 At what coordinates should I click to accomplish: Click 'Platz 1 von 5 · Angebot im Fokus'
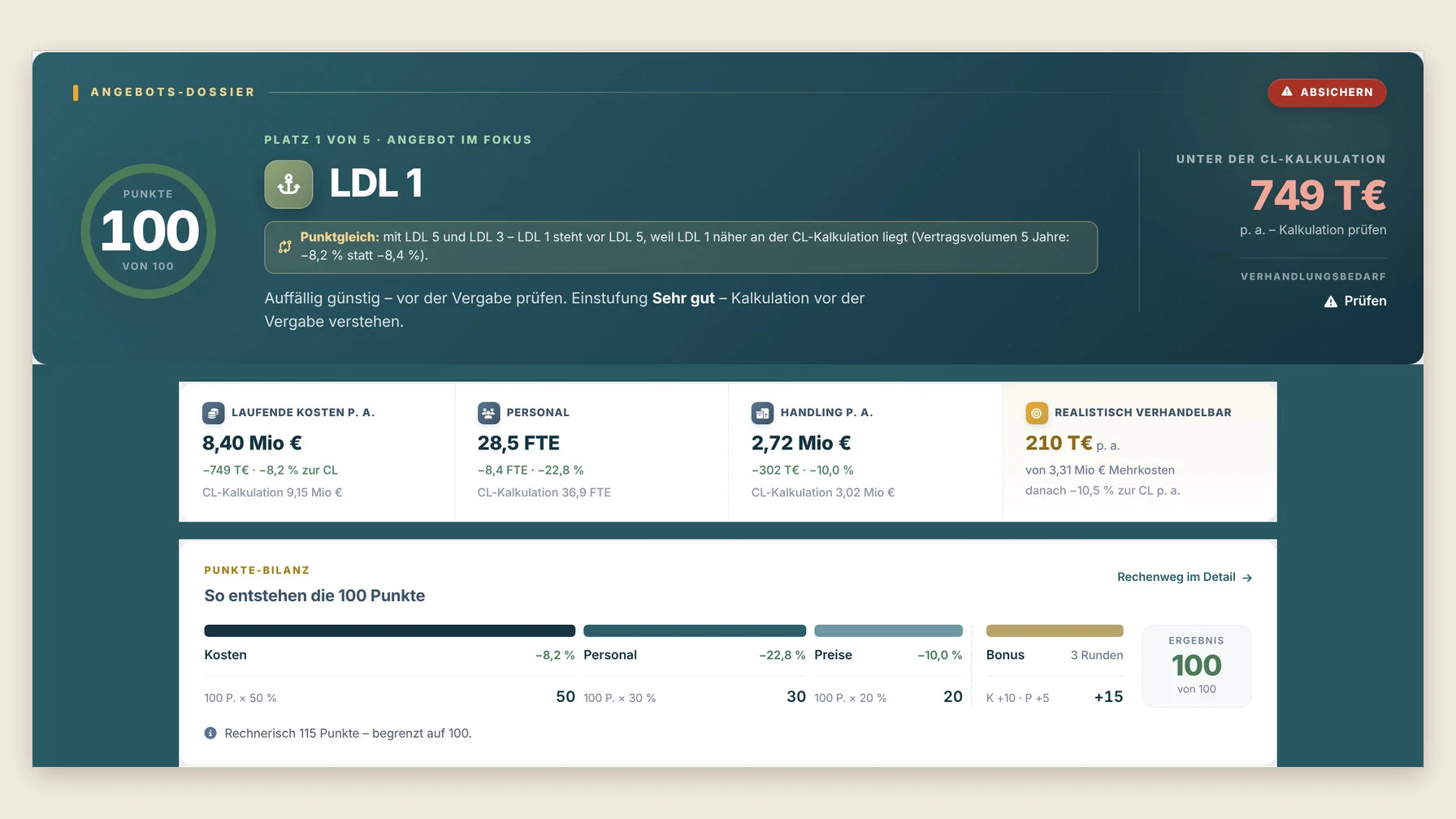398,140
